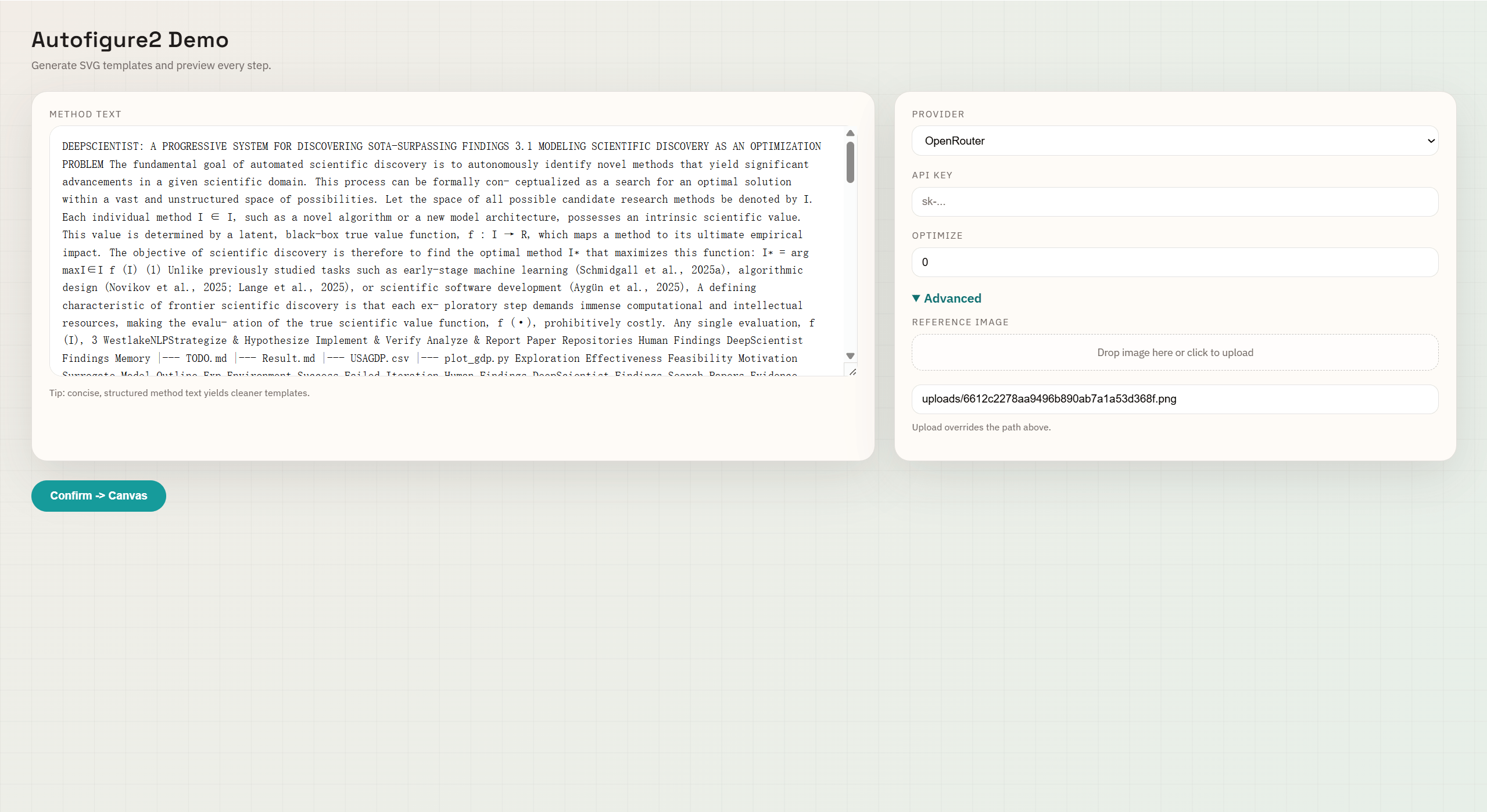Image resolution: width=1487 pixels, height=812 pixels.
Task: Click the METHOD TEXT label
Action: [x=85, y=114]
